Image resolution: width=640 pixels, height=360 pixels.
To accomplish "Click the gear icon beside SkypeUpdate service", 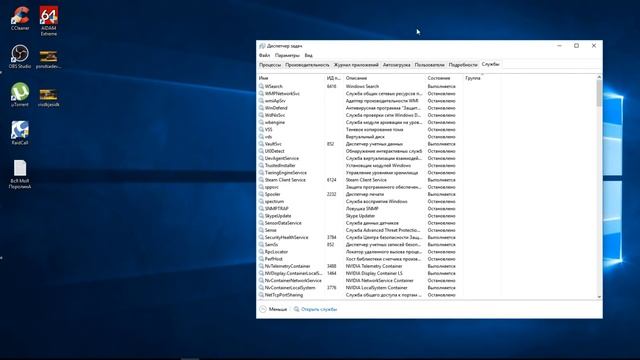I will tap(261, 216).
